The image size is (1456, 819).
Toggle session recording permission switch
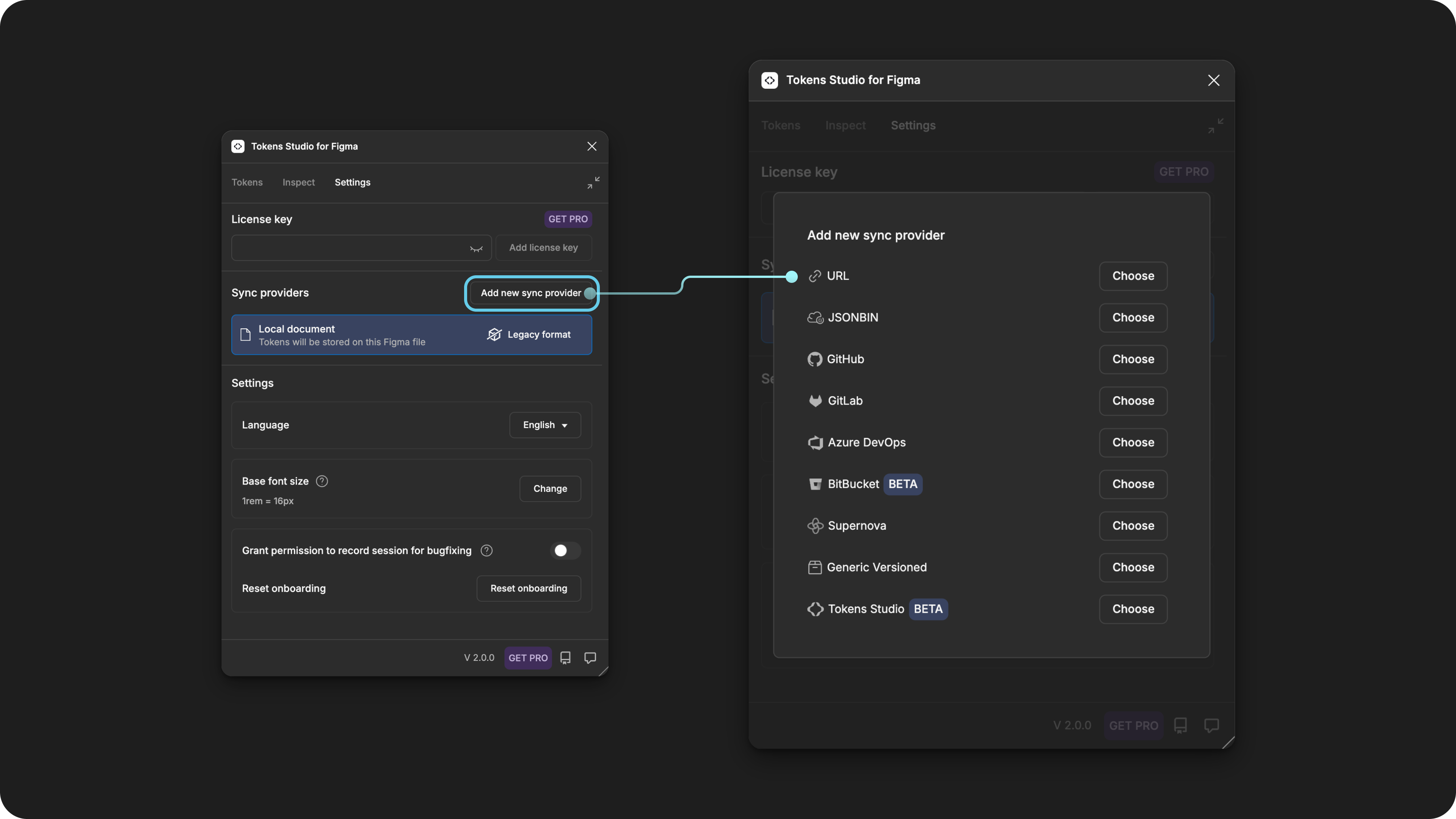(565, 551)
